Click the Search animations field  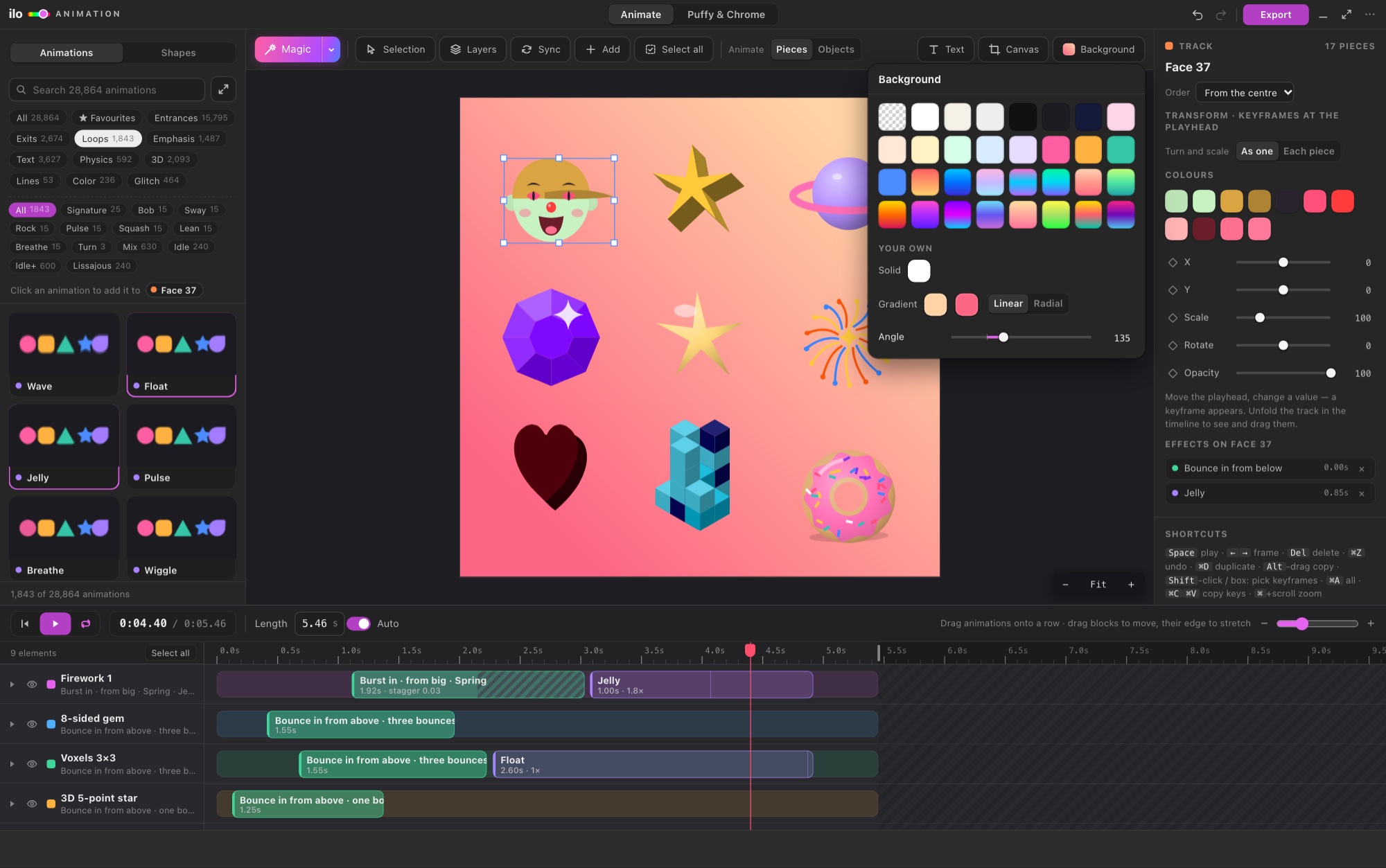107,90
